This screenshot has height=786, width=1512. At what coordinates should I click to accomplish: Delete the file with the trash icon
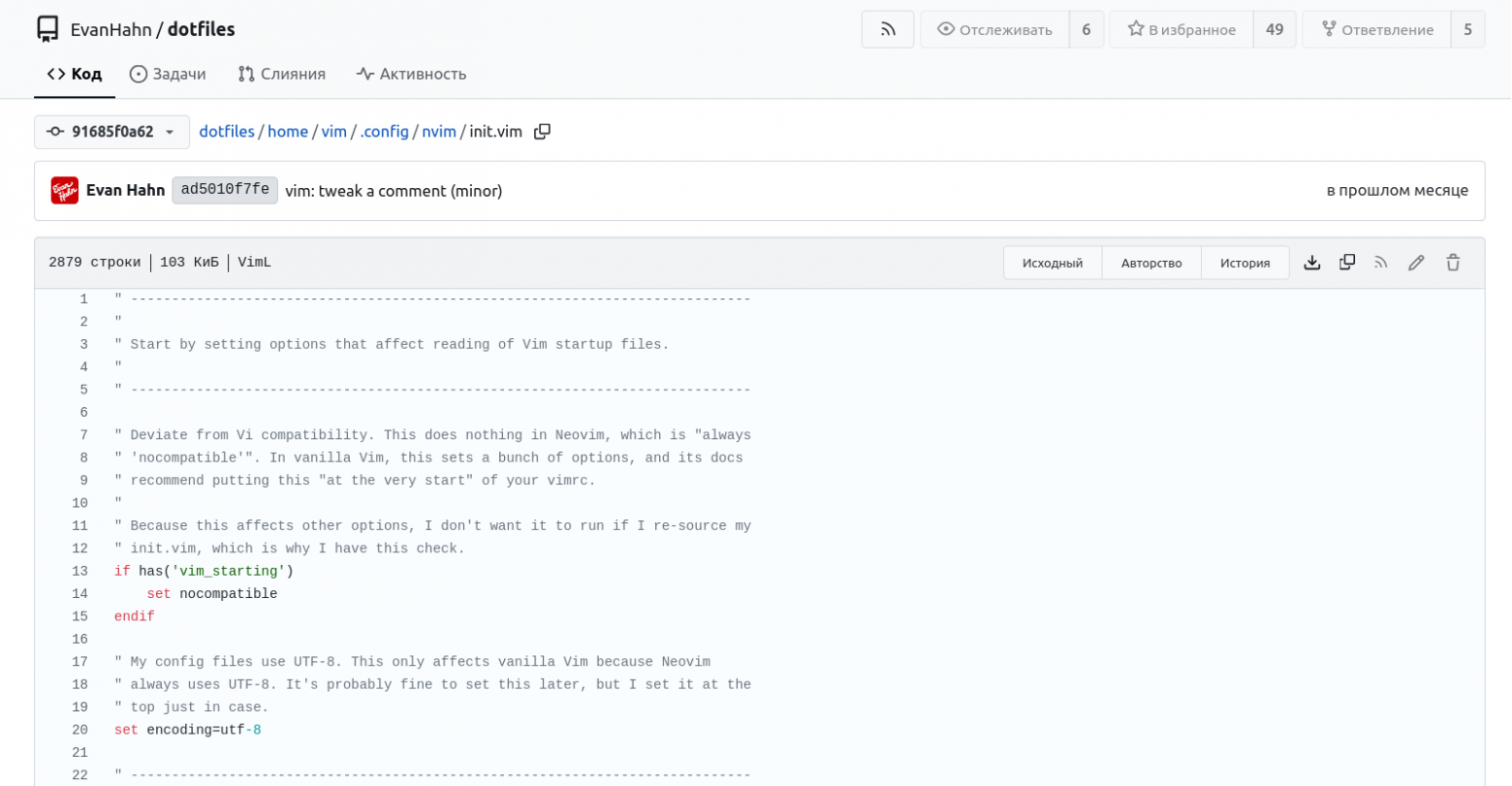(x=1452, y=263)
